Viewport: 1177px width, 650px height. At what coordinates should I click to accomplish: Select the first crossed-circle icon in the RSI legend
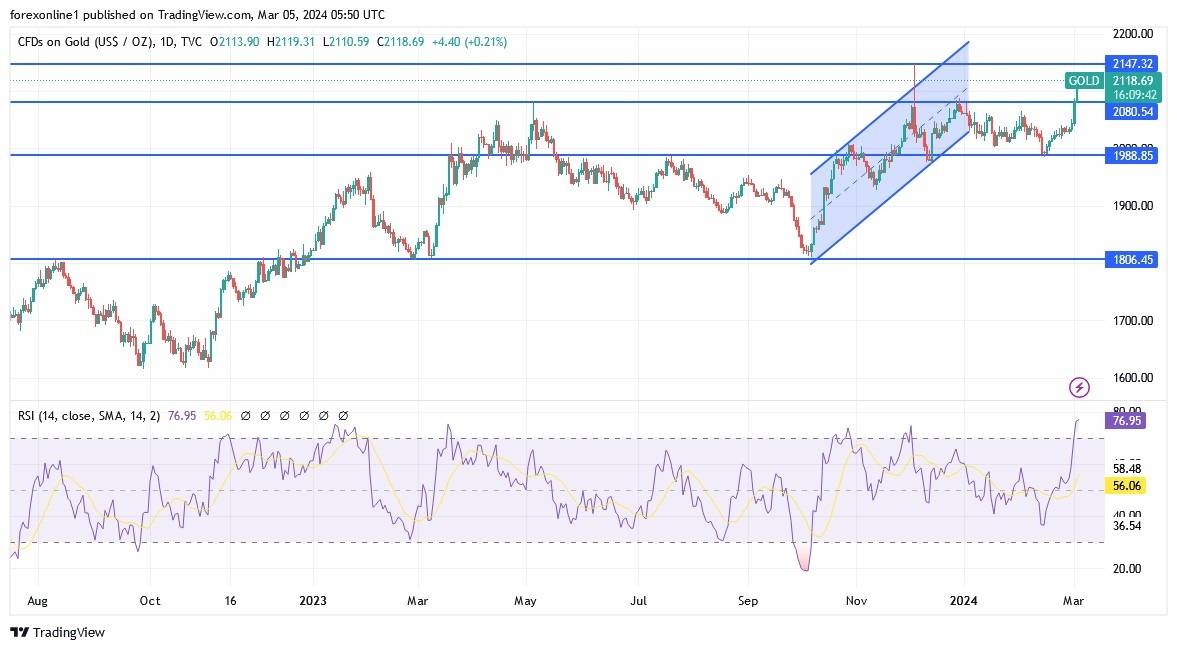[246, 415]
